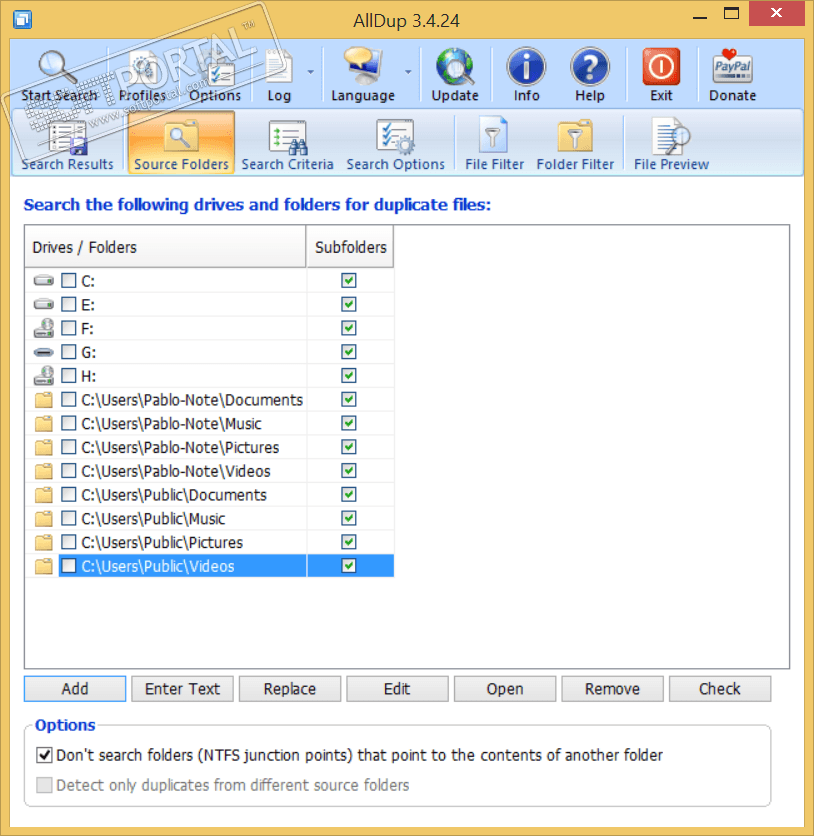Enable the Pablo-Note\Videos folder checkbox
The height and width of the screenshot is (836, 814).
tap(68, 471)
